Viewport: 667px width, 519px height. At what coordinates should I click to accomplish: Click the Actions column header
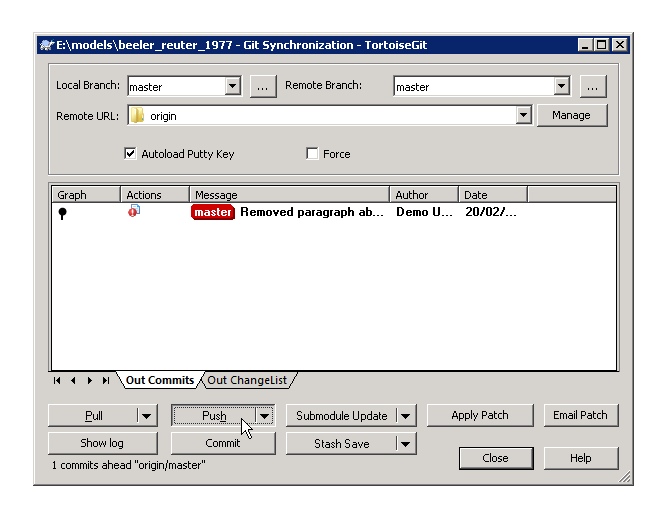[155, 194]
